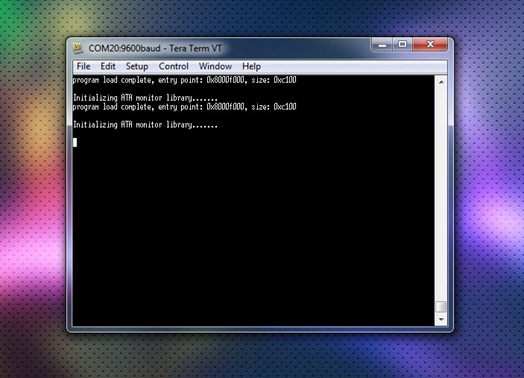Click the 'COM20:9600baud - Tera Term VT' title
The image size is (524, 378).
[x=155, y=48]
